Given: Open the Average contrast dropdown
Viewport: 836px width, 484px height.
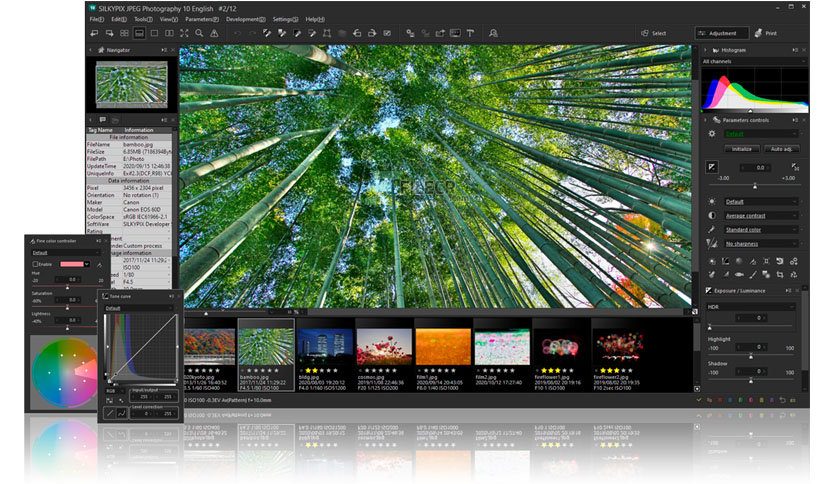Looking at the screenshot, I should click(761, 215).
